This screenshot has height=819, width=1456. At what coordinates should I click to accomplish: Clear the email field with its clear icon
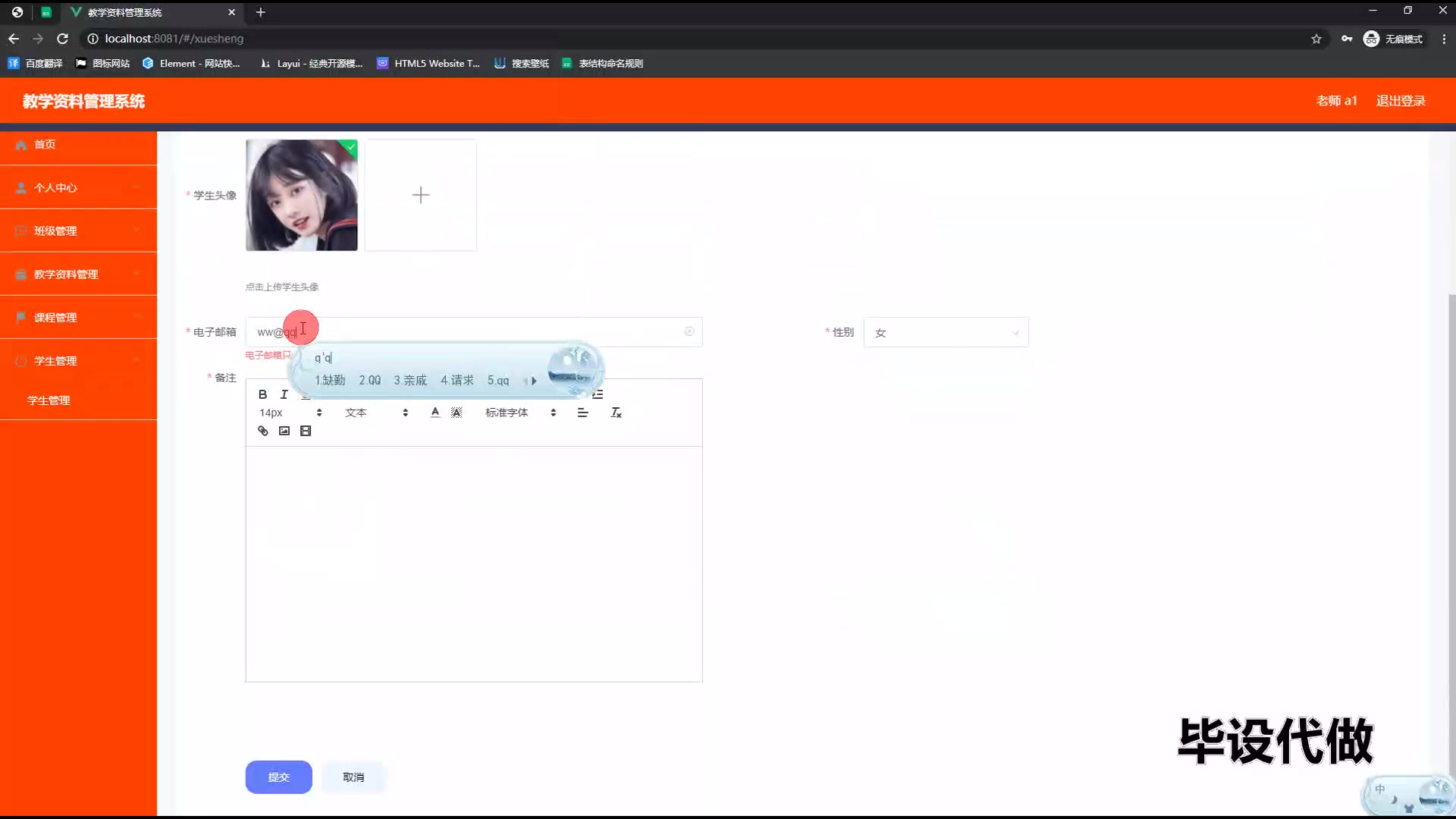coord(689,331)
